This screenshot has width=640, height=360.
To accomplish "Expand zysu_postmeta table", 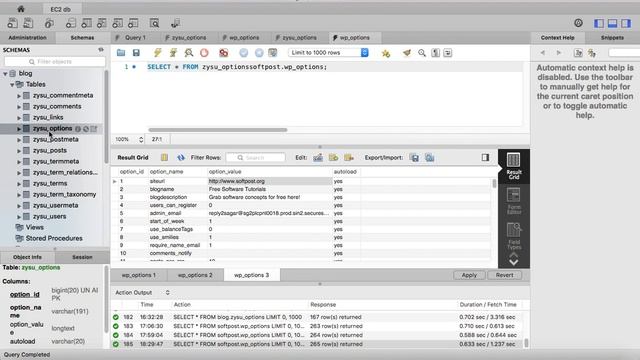I will point(19,140).
